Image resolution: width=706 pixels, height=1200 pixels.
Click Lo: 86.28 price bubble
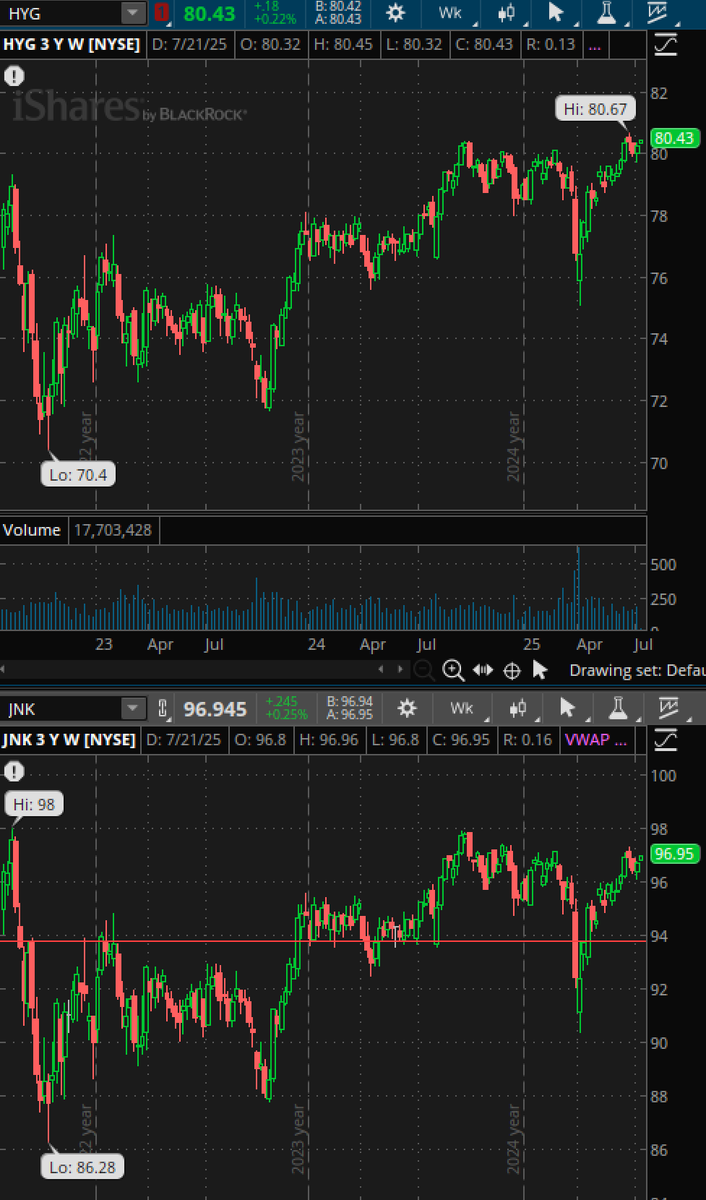click(x=83, y=1167)
